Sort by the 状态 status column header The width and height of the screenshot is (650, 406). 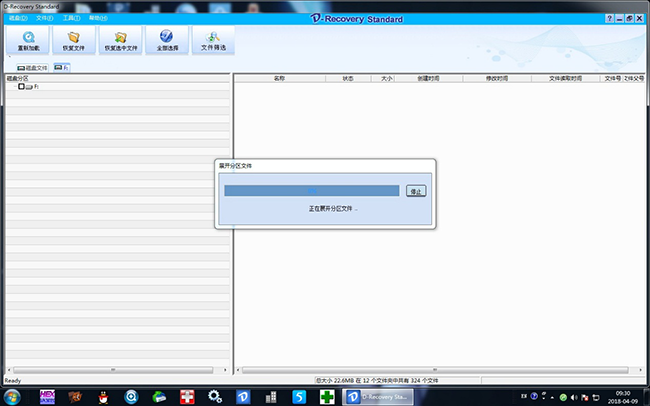pos(348,78)
